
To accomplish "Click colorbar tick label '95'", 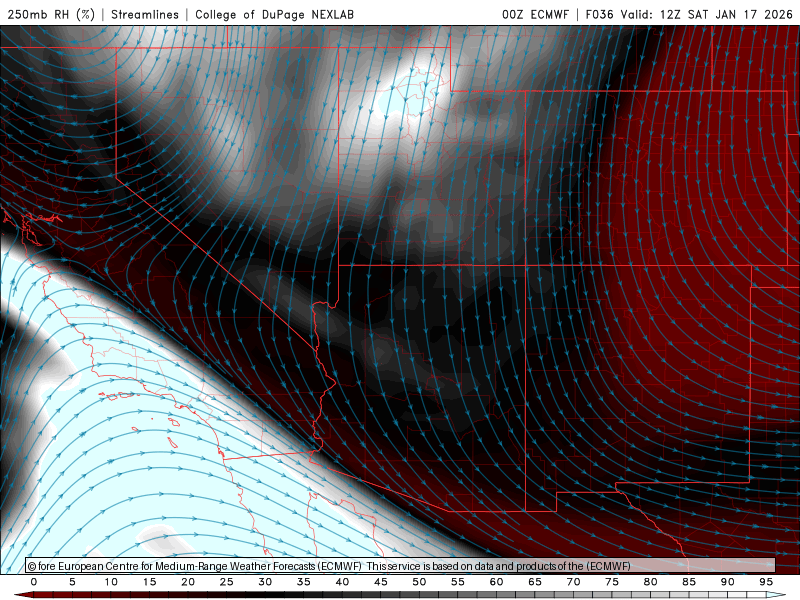I will tap(766, 582).
